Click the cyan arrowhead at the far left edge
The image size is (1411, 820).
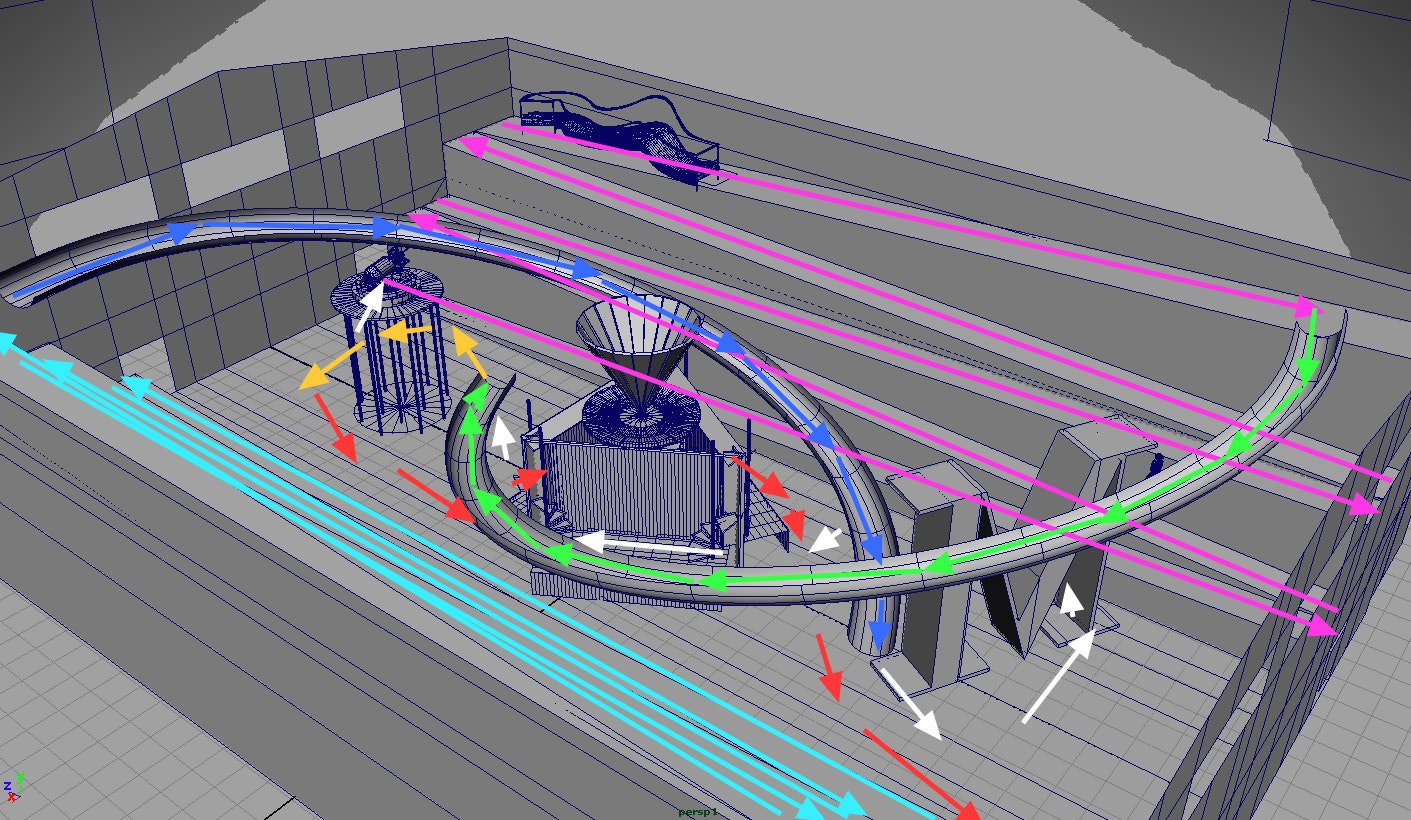tap(5, 343)
